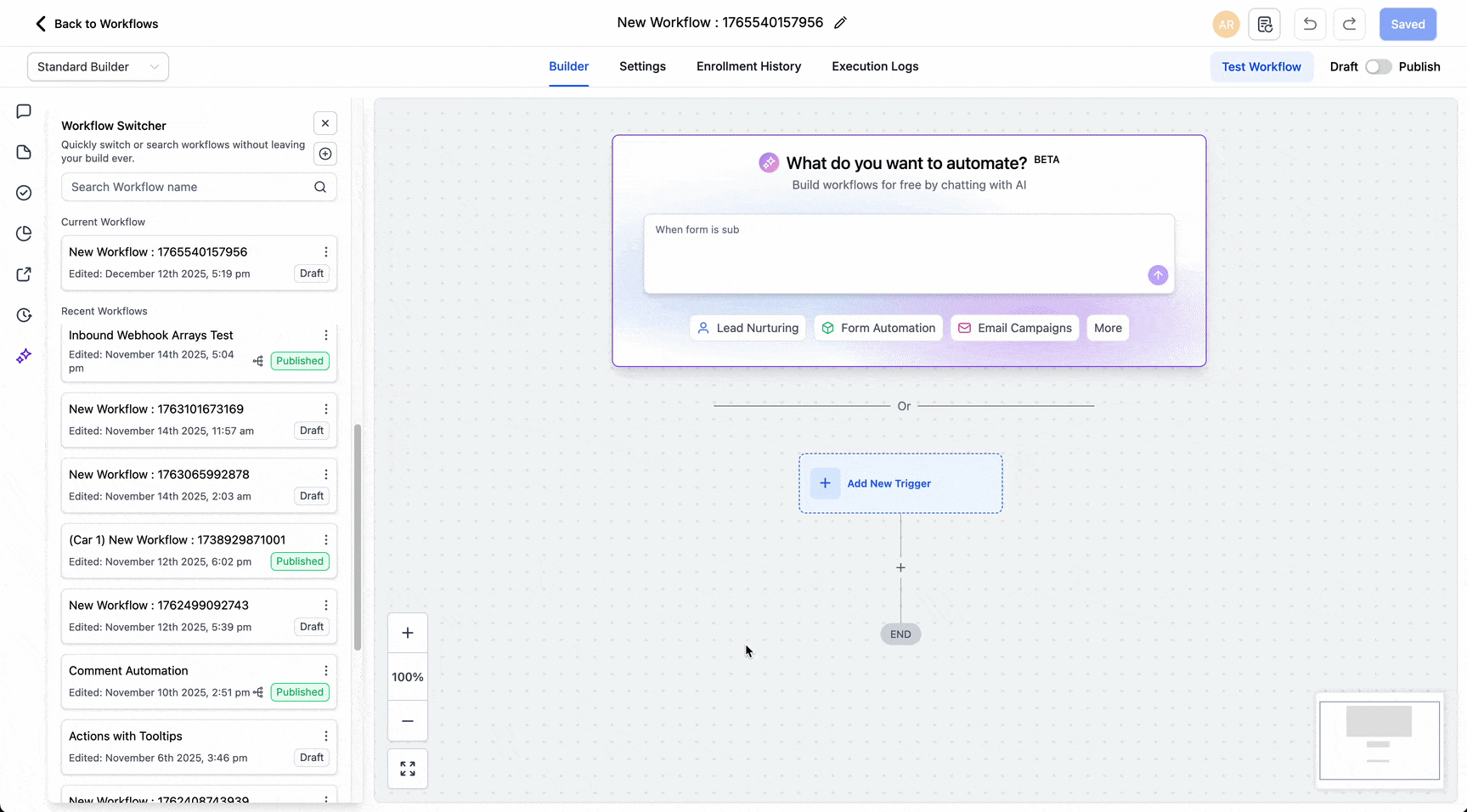Click the redo arrow icon
Viewport: 1467px width, 812px height.
pos(1349,24)
